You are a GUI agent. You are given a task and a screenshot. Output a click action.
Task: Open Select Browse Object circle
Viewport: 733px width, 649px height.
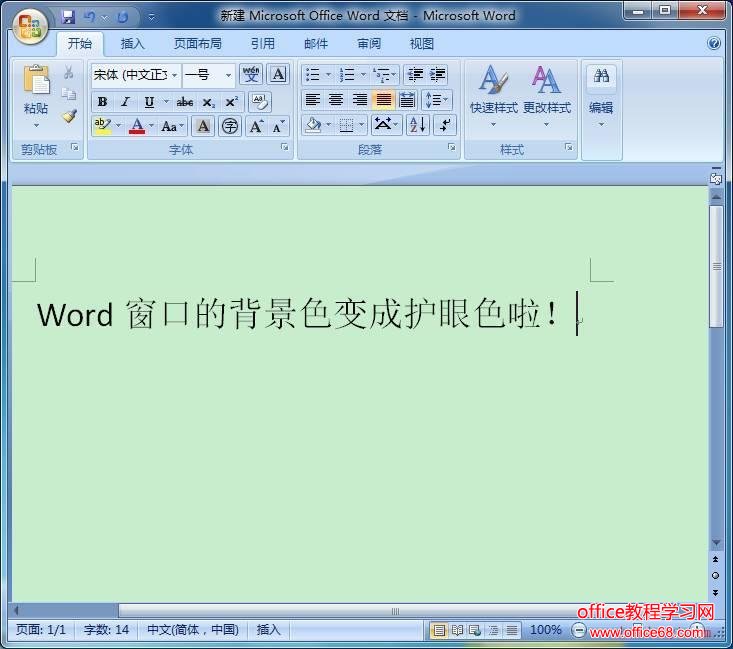(715, 576)
